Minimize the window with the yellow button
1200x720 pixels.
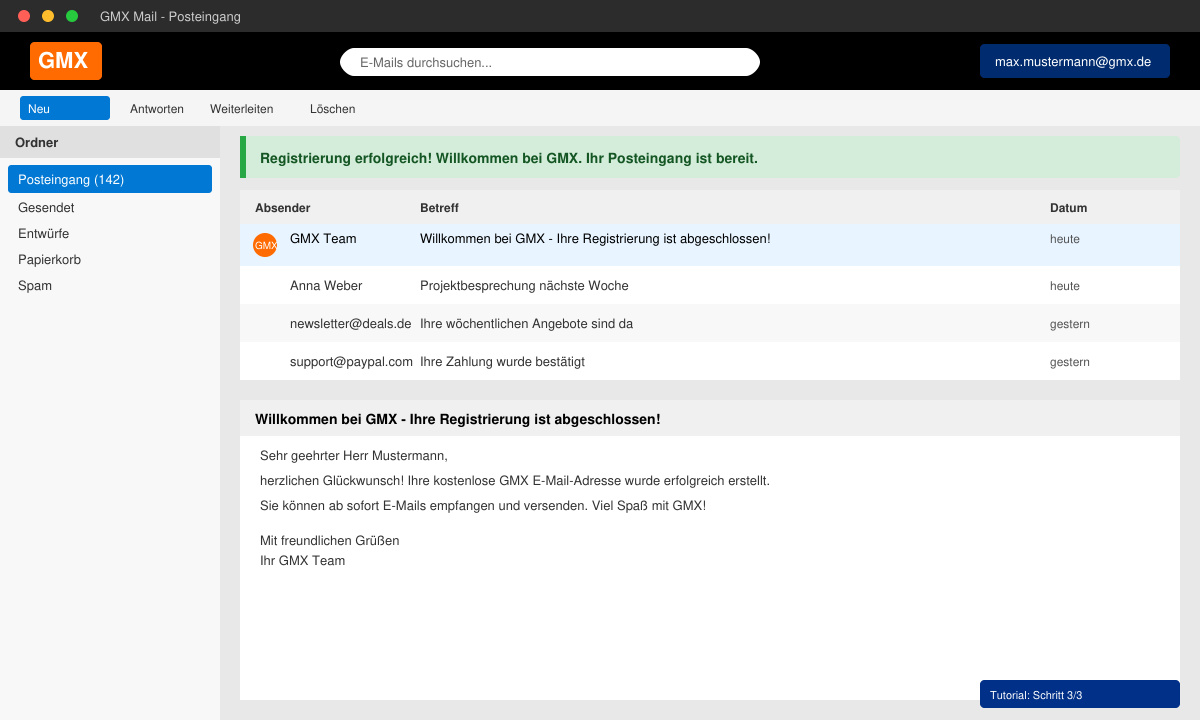[48, 16]
